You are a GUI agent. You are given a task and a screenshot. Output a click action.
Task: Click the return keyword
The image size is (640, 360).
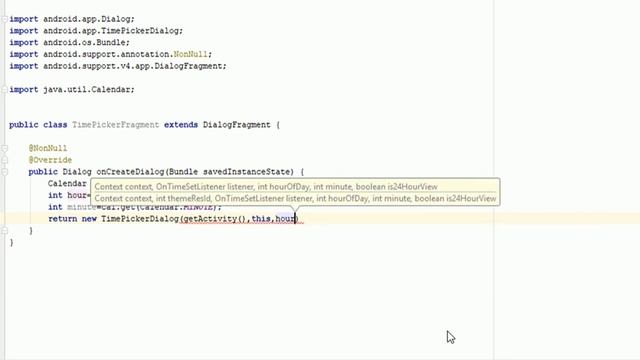coord(62,219)
